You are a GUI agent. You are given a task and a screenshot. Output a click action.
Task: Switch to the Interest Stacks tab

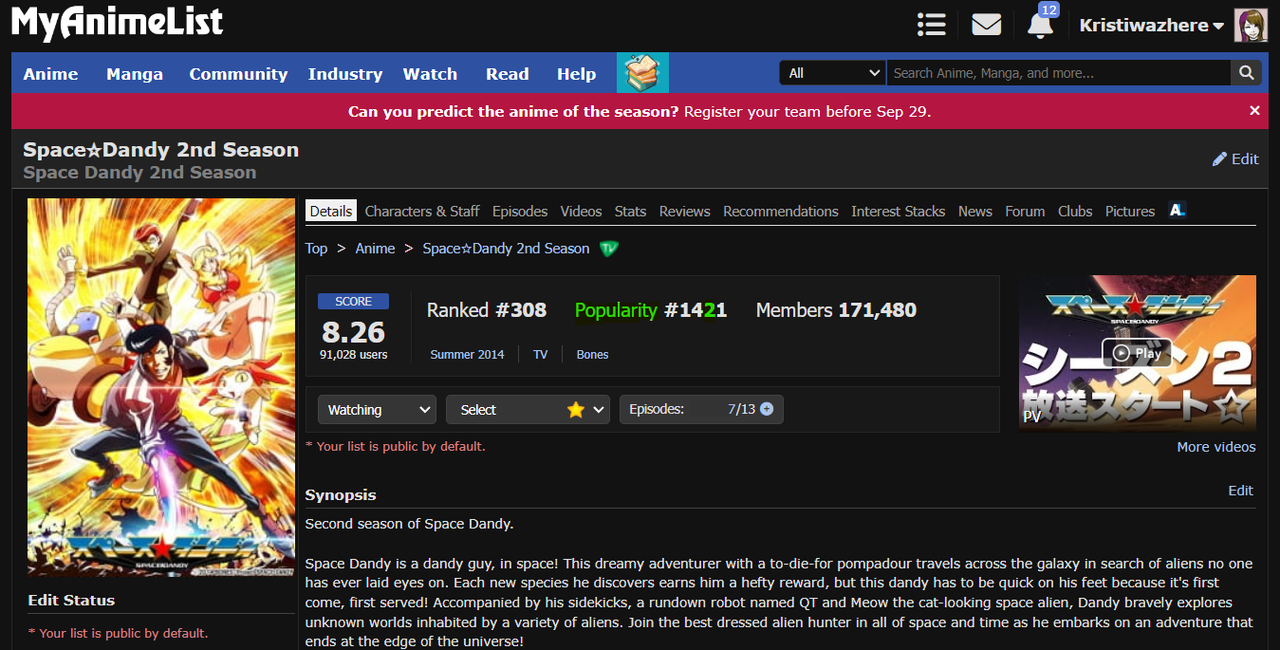[898, 211]
